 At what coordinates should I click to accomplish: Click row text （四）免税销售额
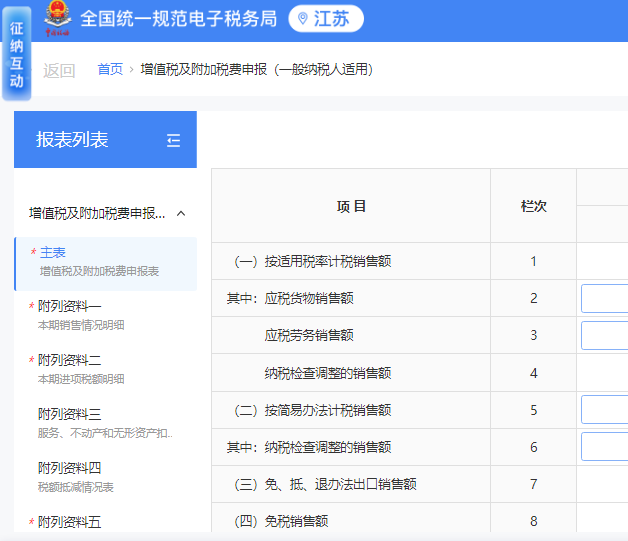281,521
